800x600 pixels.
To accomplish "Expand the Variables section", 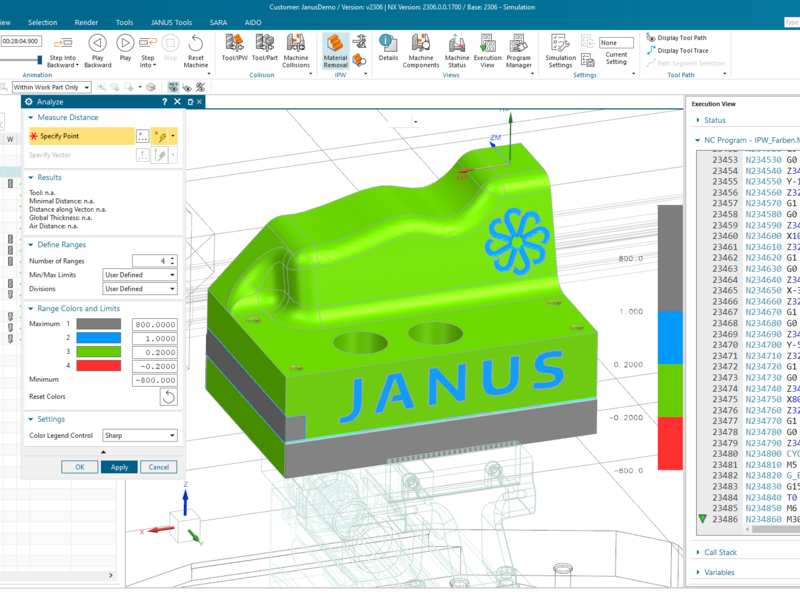I will pos(698,572).
